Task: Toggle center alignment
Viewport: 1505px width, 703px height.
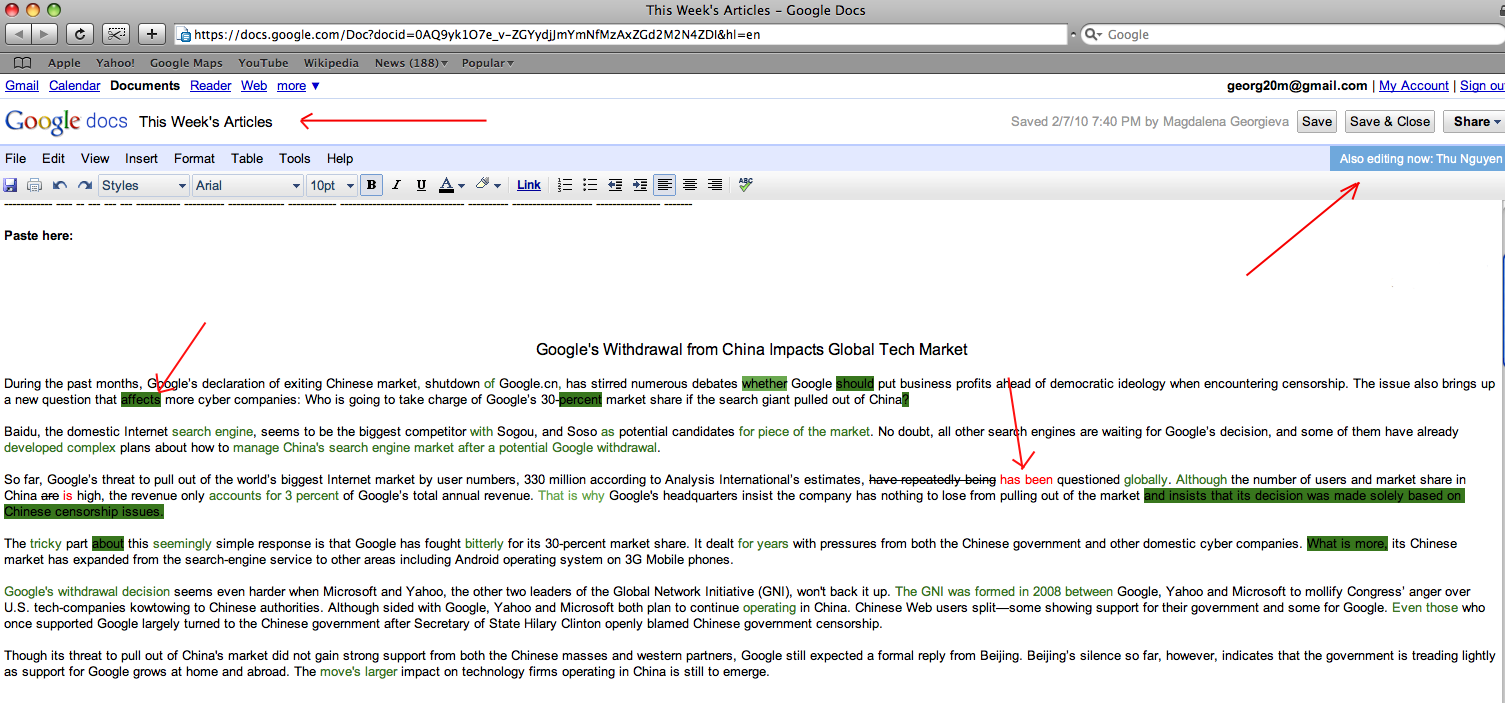Action: tap(690, 185)
